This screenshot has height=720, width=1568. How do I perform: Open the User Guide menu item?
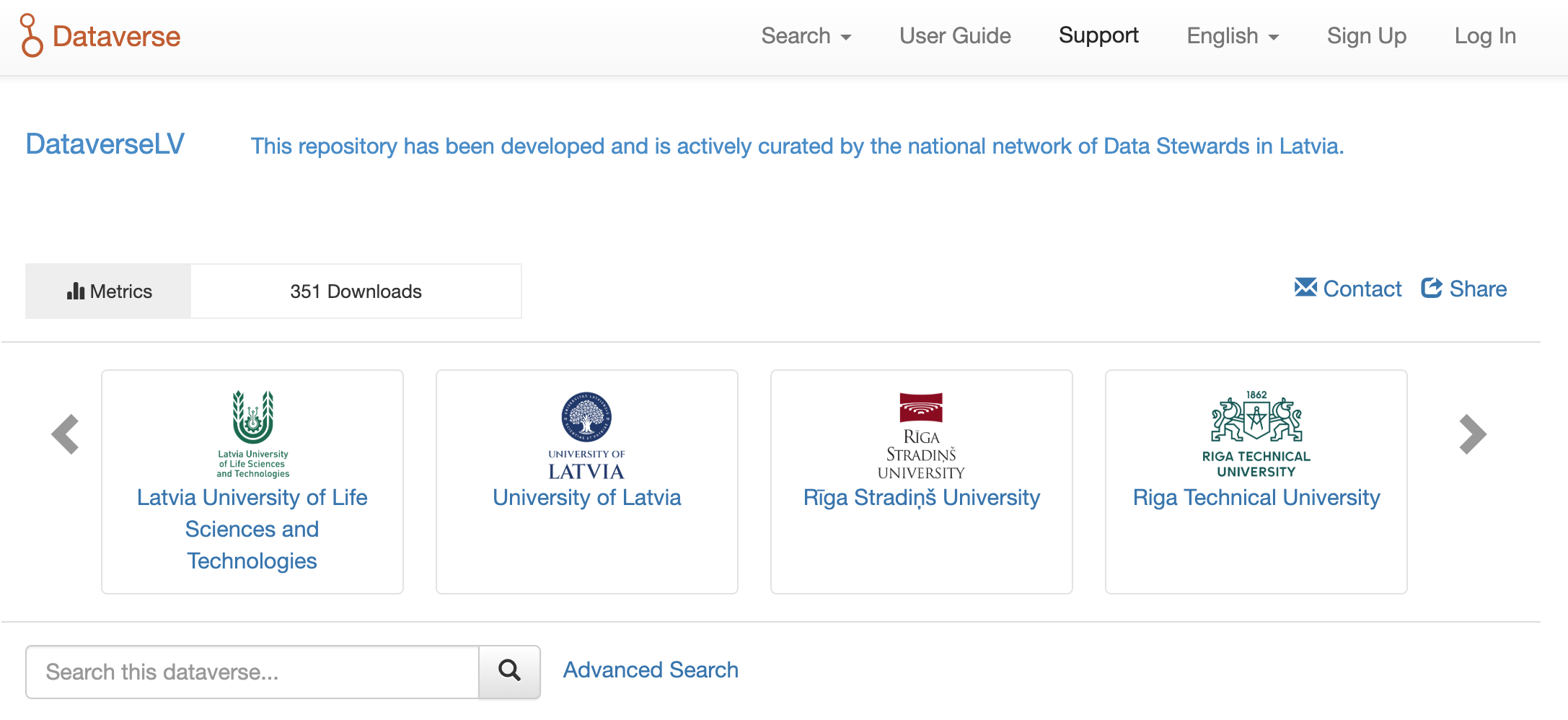tap(954, 36)
